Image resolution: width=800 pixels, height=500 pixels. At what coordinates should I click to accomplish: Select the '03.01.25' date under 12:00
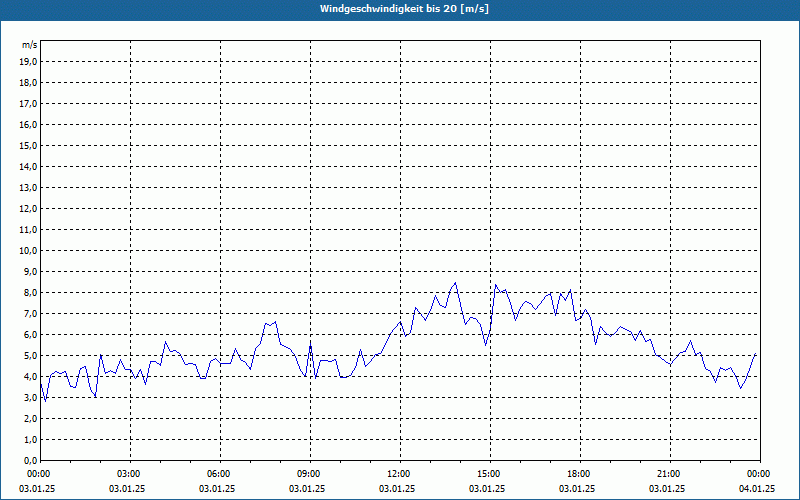[x=396, y=489]
